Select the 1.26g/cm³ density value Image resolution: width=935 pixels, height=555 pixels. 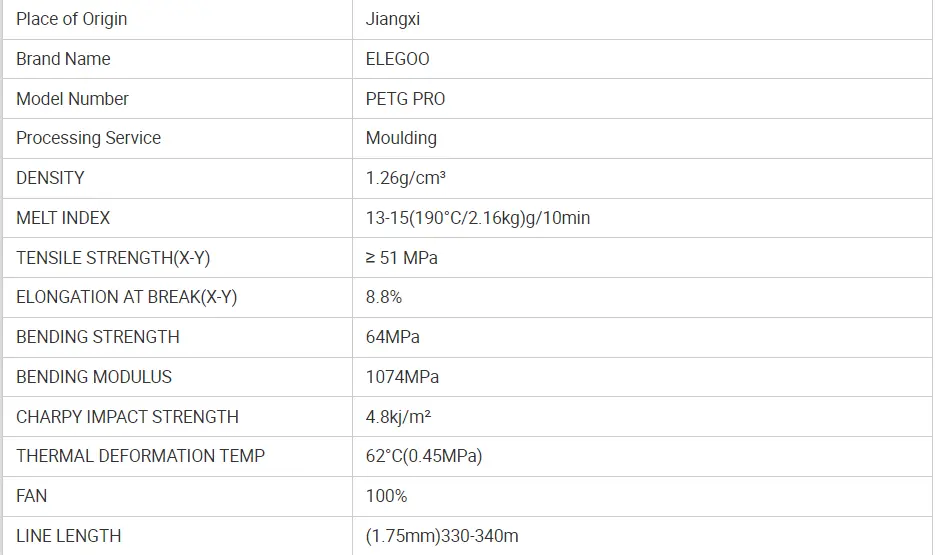click(406, 178)
